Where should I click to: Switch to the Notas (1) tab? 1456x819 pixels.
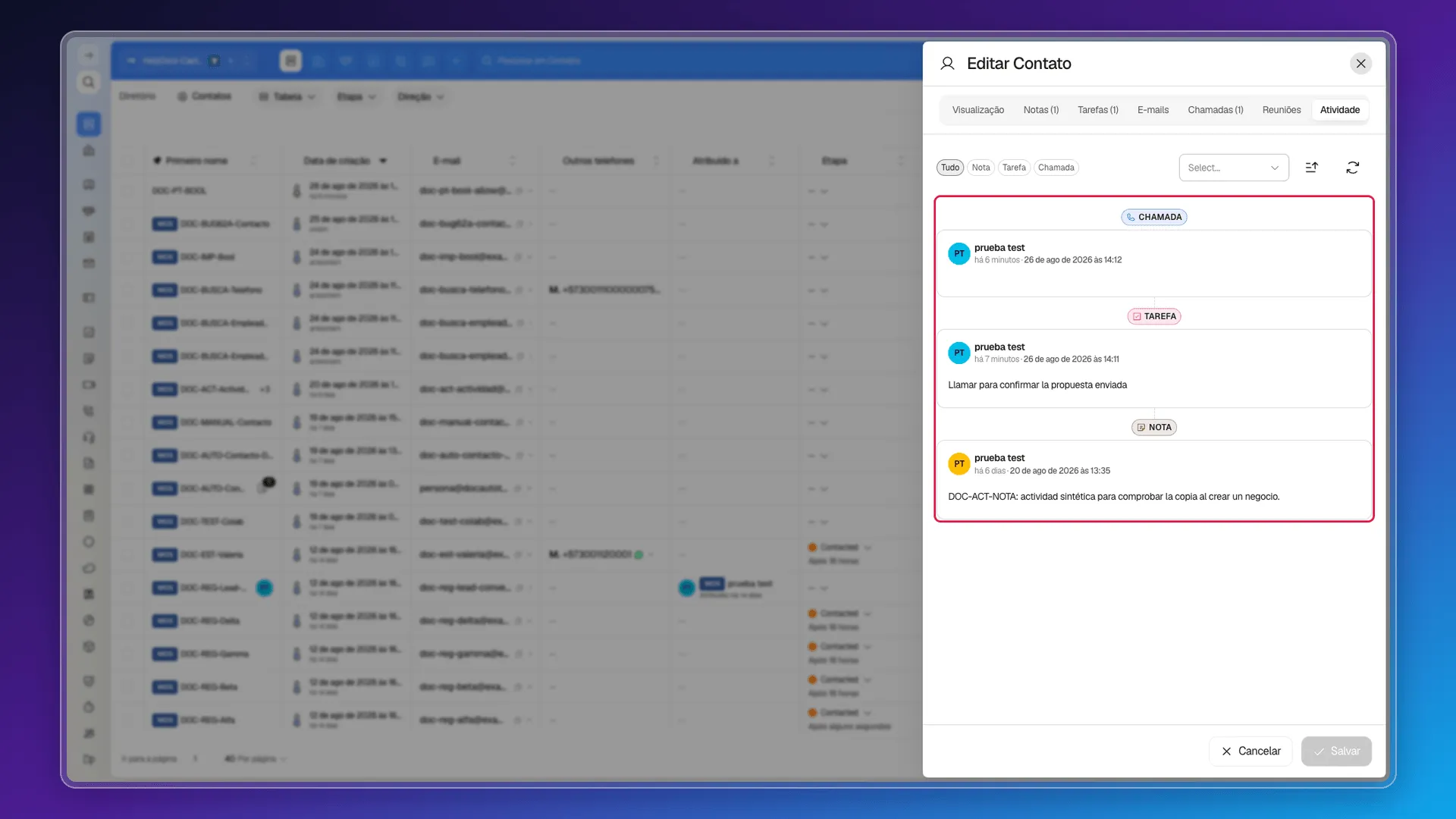[x=1040, y=110]
